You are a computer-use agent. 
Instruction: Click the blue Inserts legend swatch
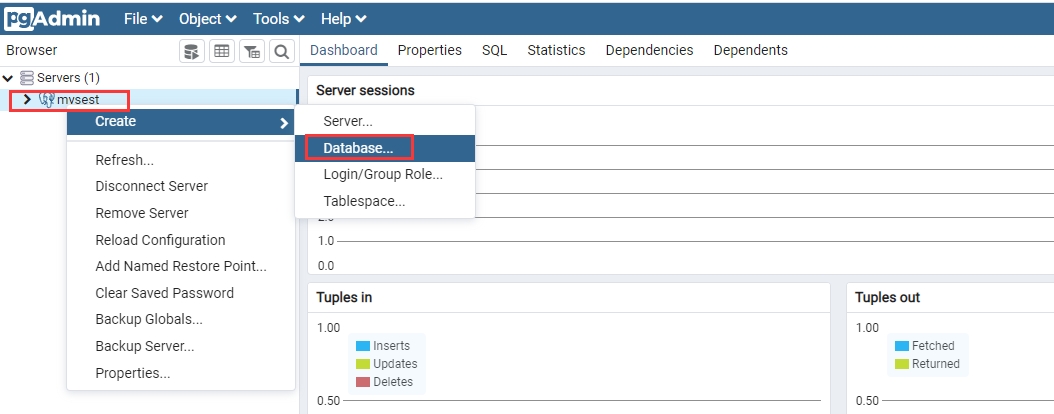click(x=363, y=346)
